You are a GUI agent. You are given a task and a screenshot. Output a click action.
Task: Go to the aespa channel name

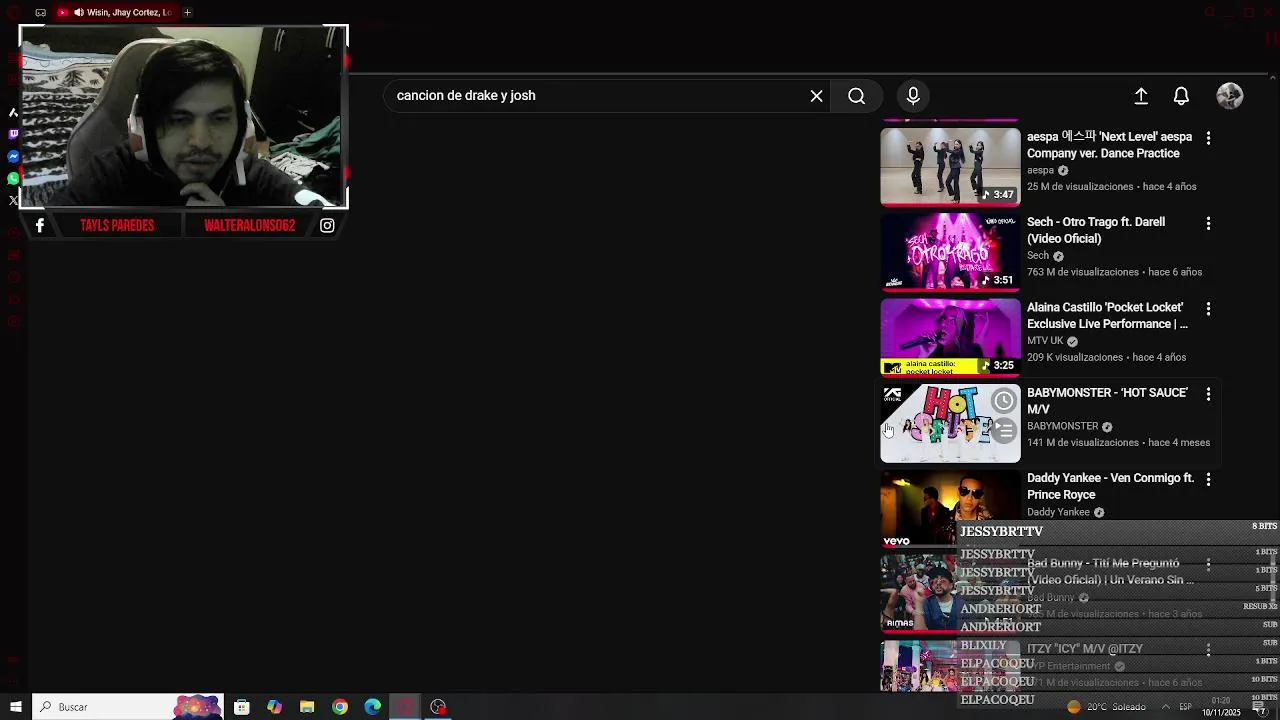[1040, 171]
